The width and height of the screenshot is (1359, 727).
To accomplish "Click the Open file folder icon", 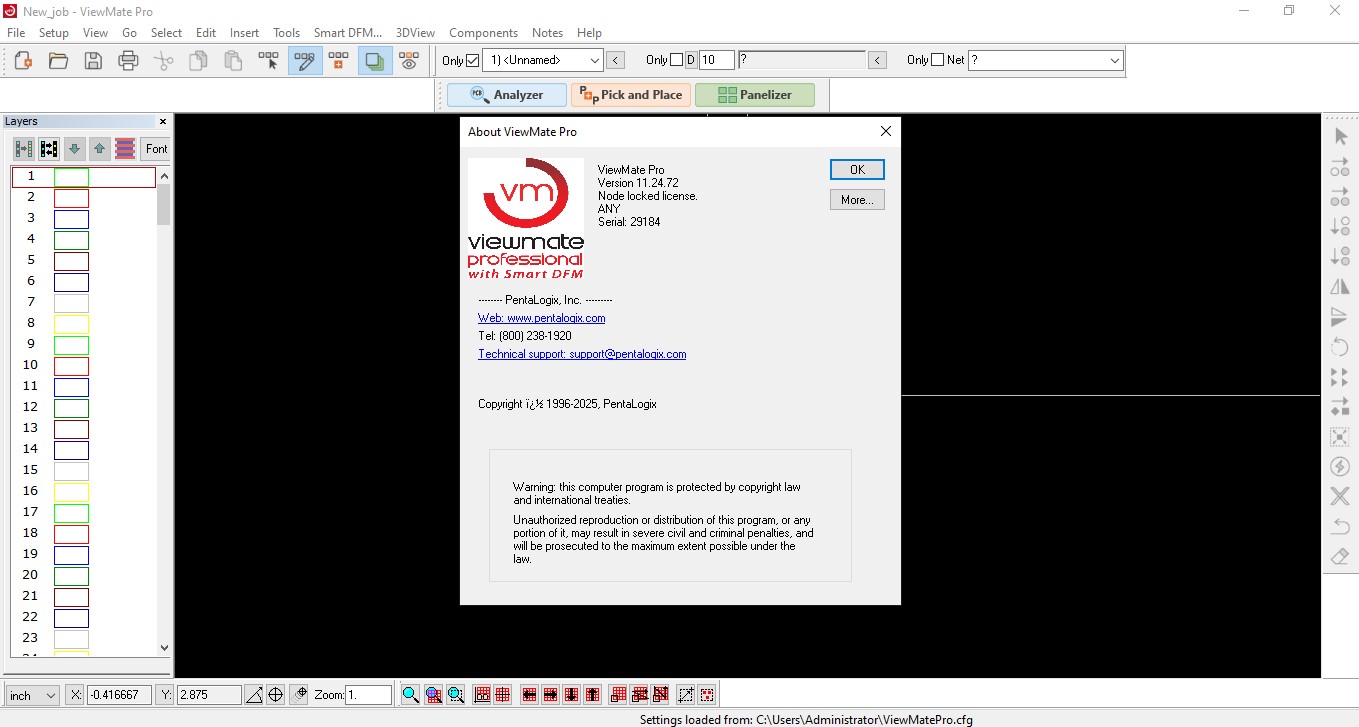I will pyautogui.click(x=58, y=61).
